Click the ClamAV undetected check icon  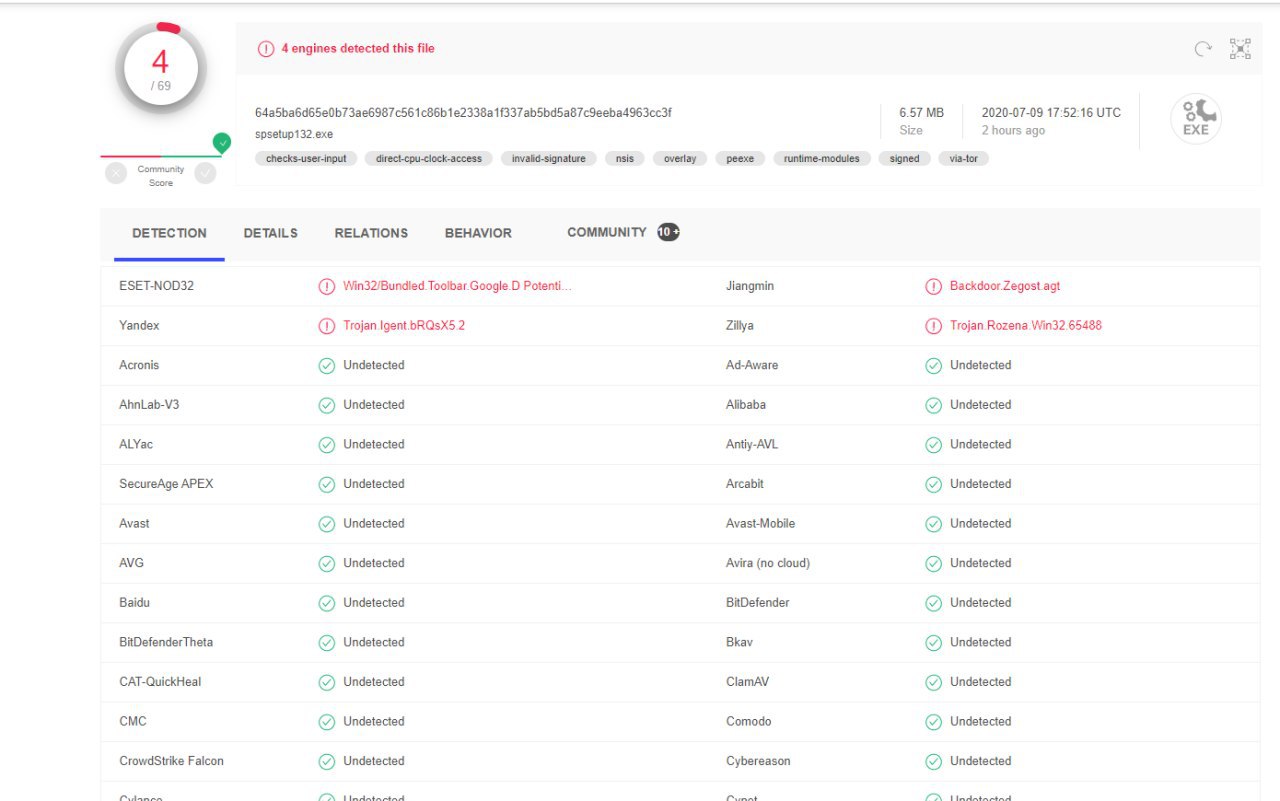coord(933,682)
